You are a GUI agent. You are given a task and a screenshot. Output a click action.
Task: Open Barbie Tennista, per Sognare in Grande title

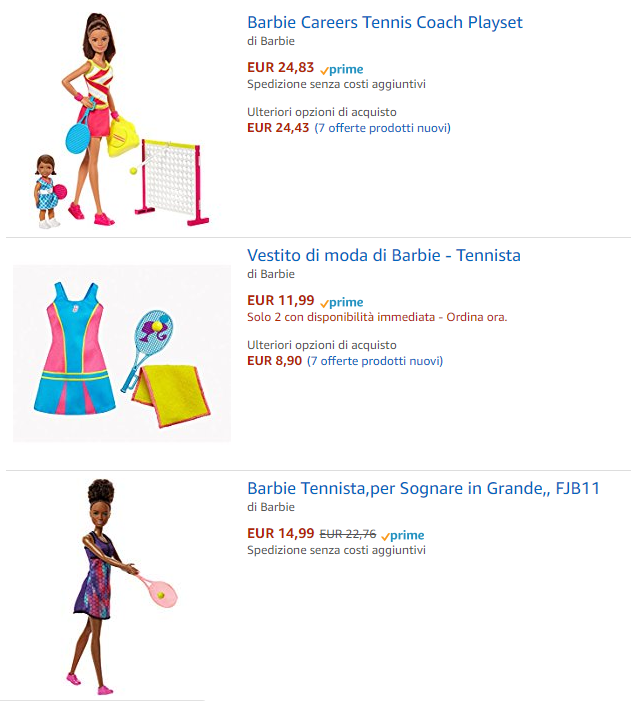[423, 488]
